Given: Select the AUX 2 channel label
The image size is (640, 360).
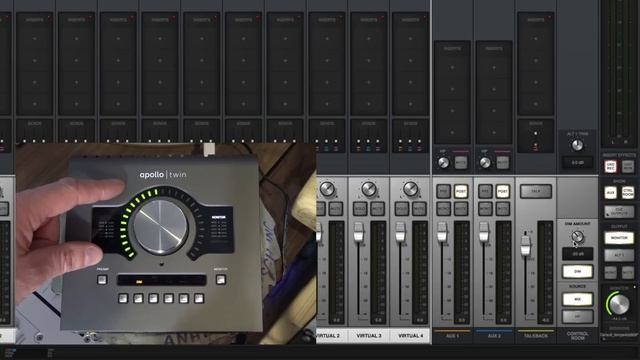Looking at the screenshot, I should (494, 336).
